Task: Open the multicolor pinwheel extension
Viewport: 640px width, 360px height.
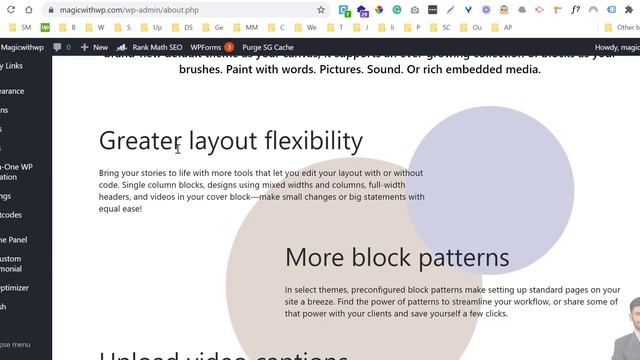Action: [379, 10]
